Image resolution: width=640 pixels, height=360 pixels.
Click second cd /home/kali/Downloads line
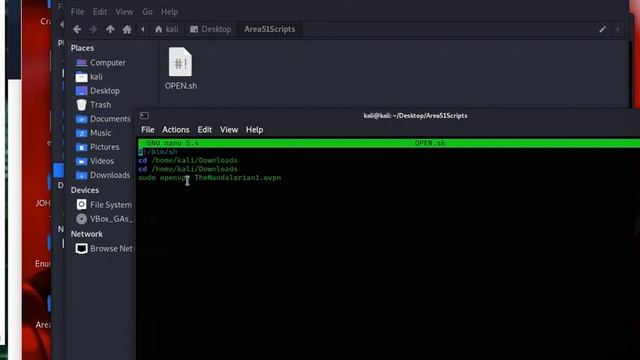tap(188, 169)
